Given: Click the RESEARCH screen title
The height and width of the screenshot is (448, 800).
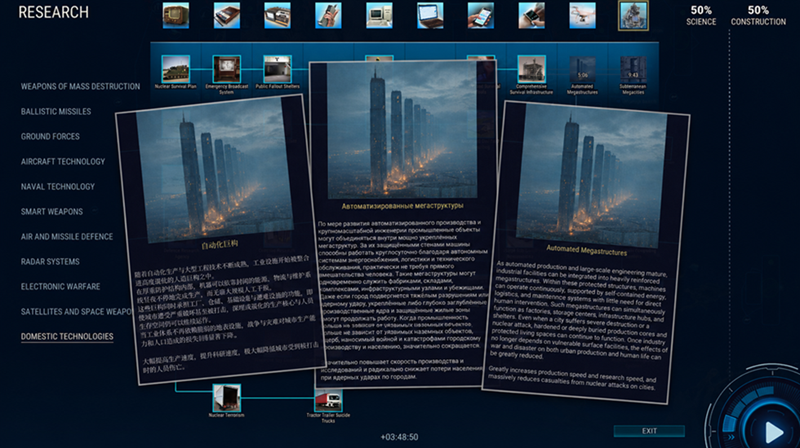Looking at the screenshot, I should pos(54,12).
